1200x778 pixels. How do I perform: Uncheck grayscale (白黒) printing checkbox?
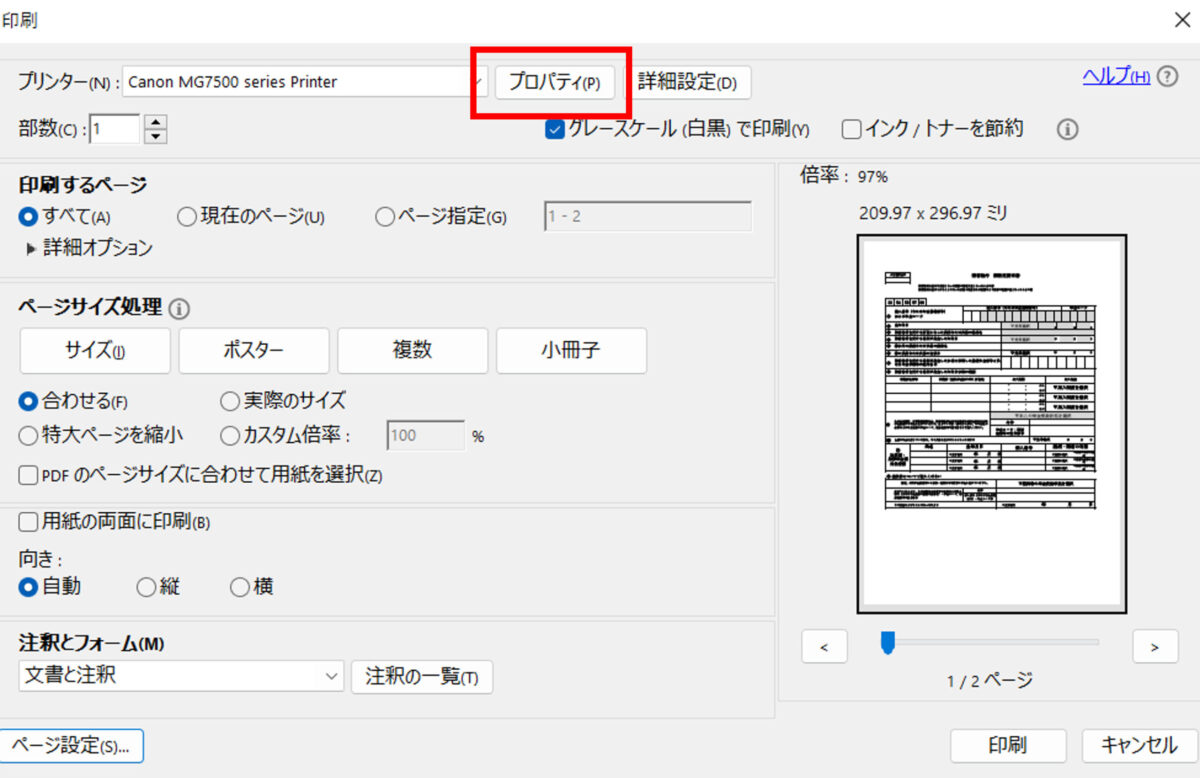coord(556,129)
